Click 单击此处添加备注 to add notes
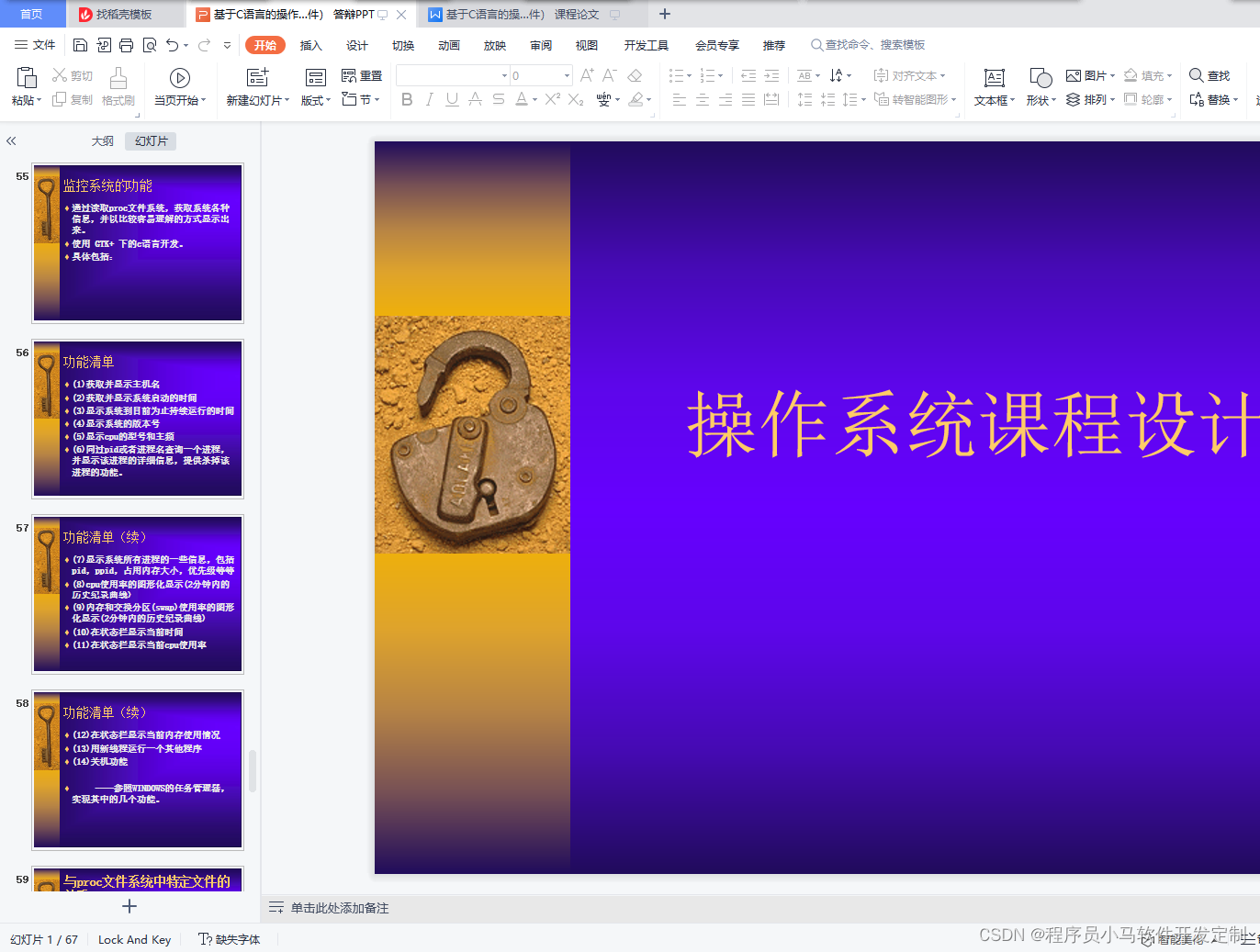1260x952 pixels. (340, 908)
